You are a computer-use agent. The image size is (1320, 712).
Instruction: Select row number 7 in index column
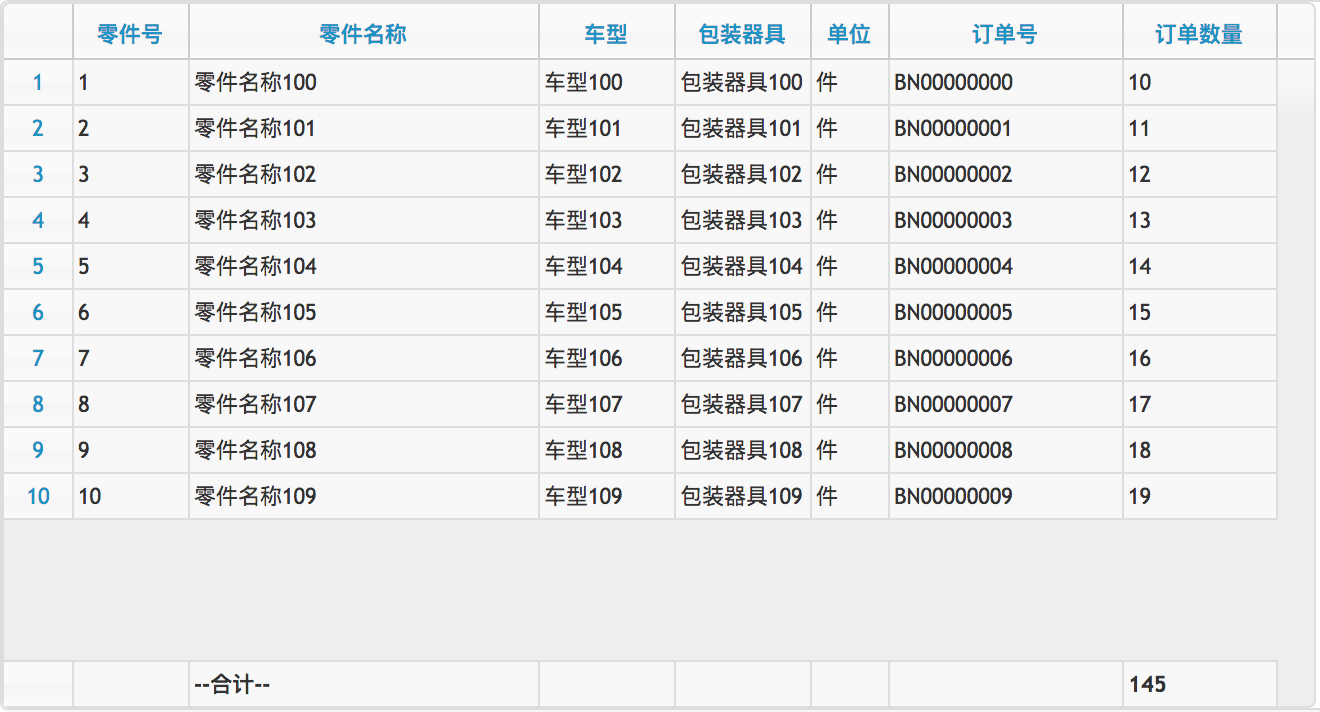[x=38, y=359]
